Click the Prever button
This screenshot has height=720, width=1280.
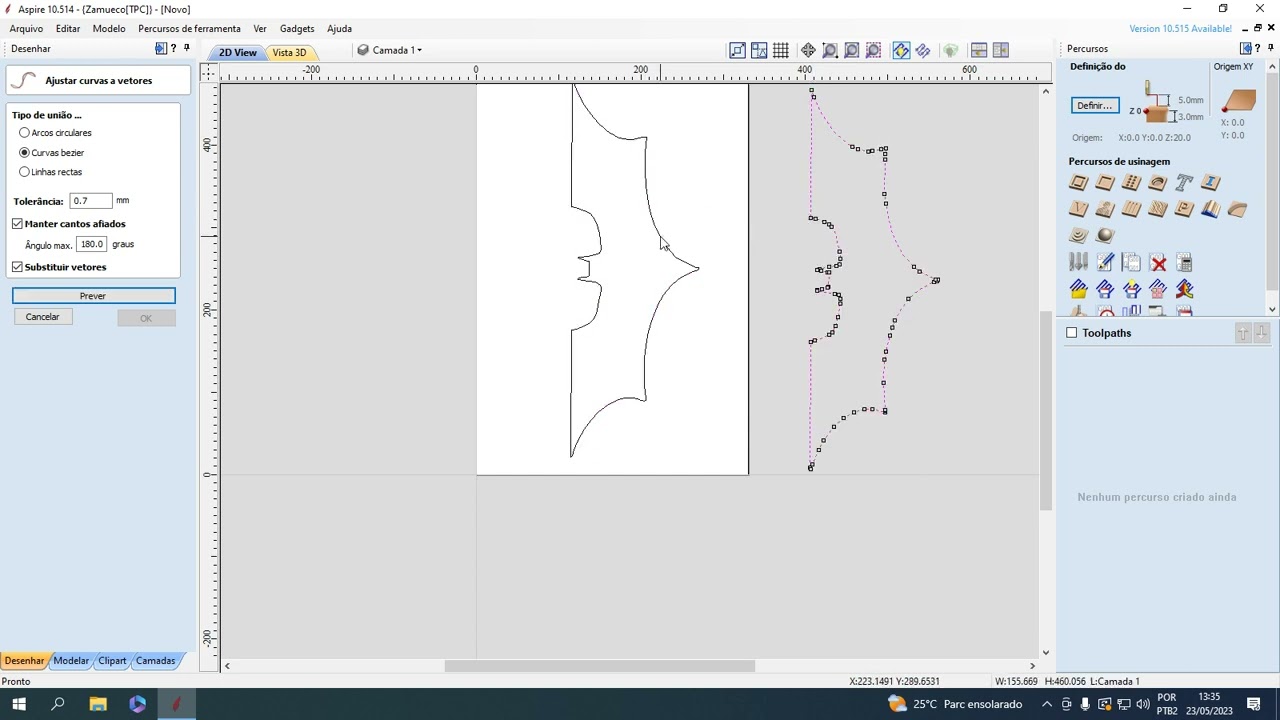coord(93,296)
